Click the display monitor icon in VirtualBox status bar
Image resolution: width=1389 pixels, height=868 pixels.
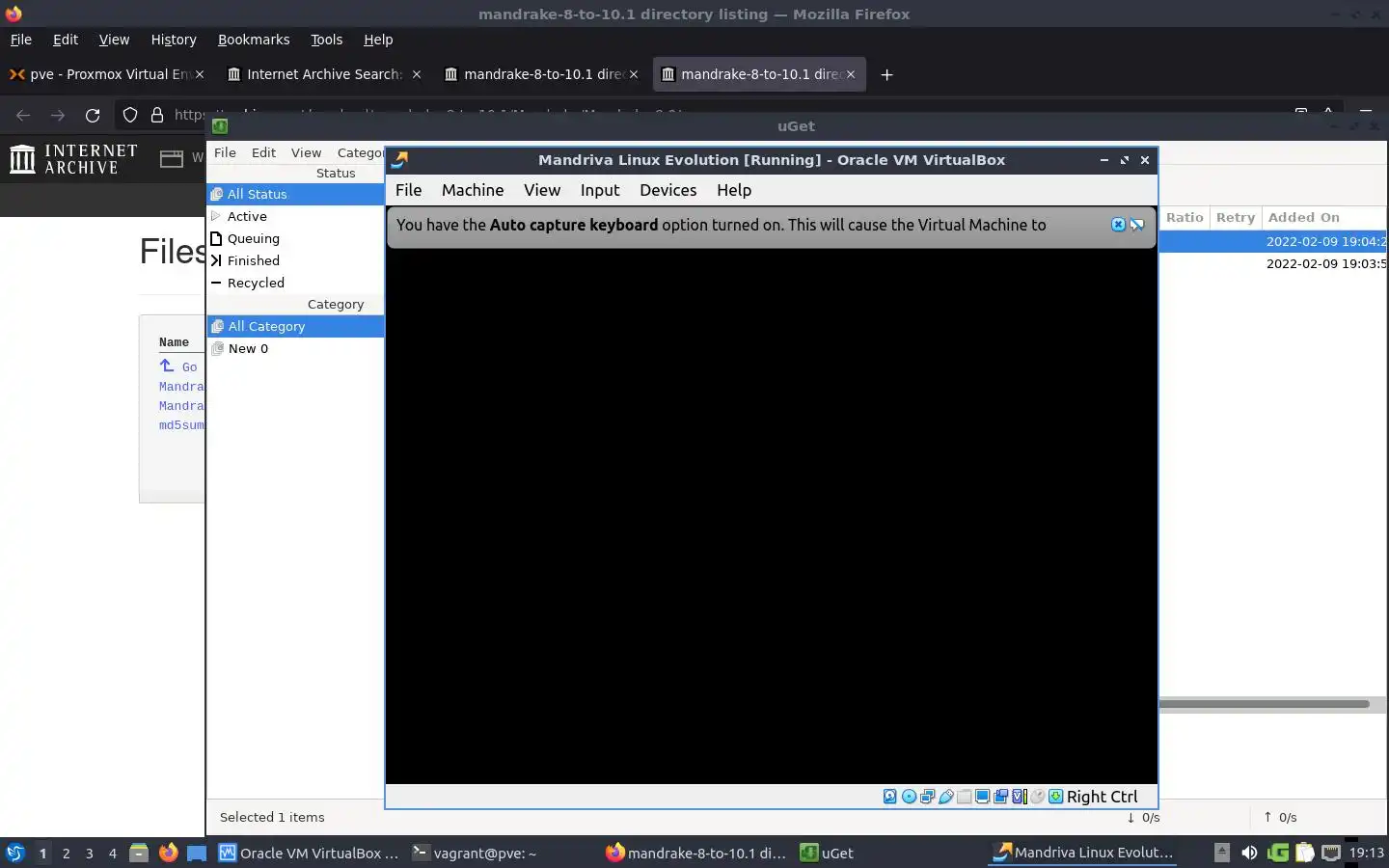click(982, 797)
